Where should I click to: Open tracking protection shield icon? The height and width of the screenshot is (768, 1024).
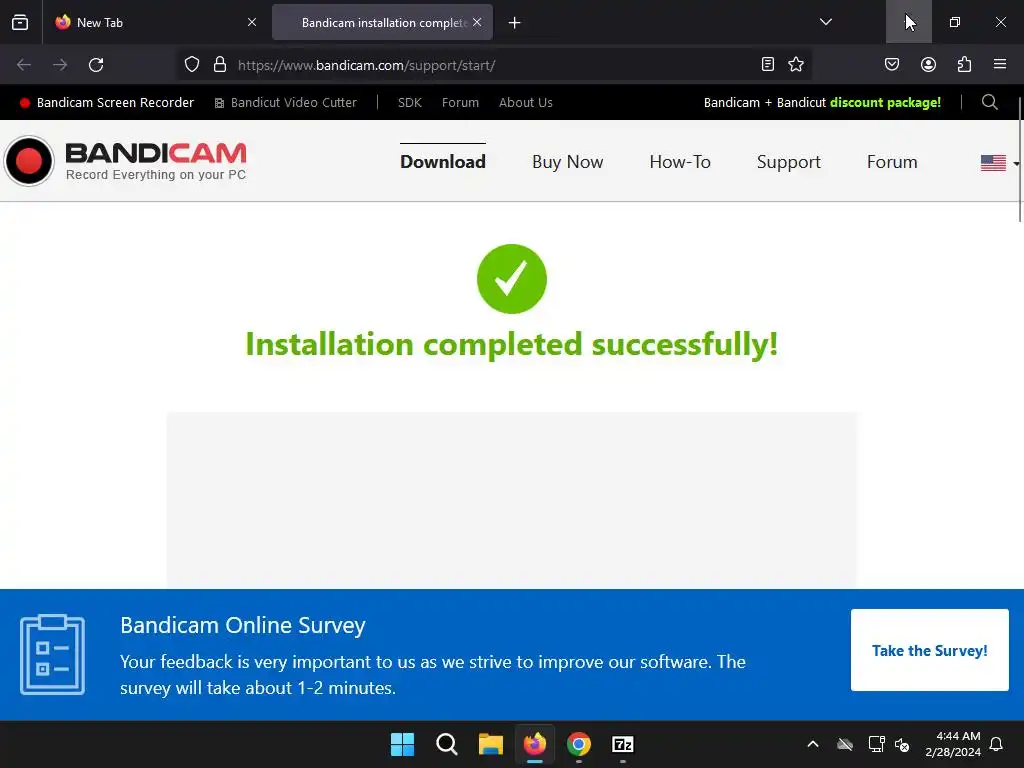(x=191, y=65)
